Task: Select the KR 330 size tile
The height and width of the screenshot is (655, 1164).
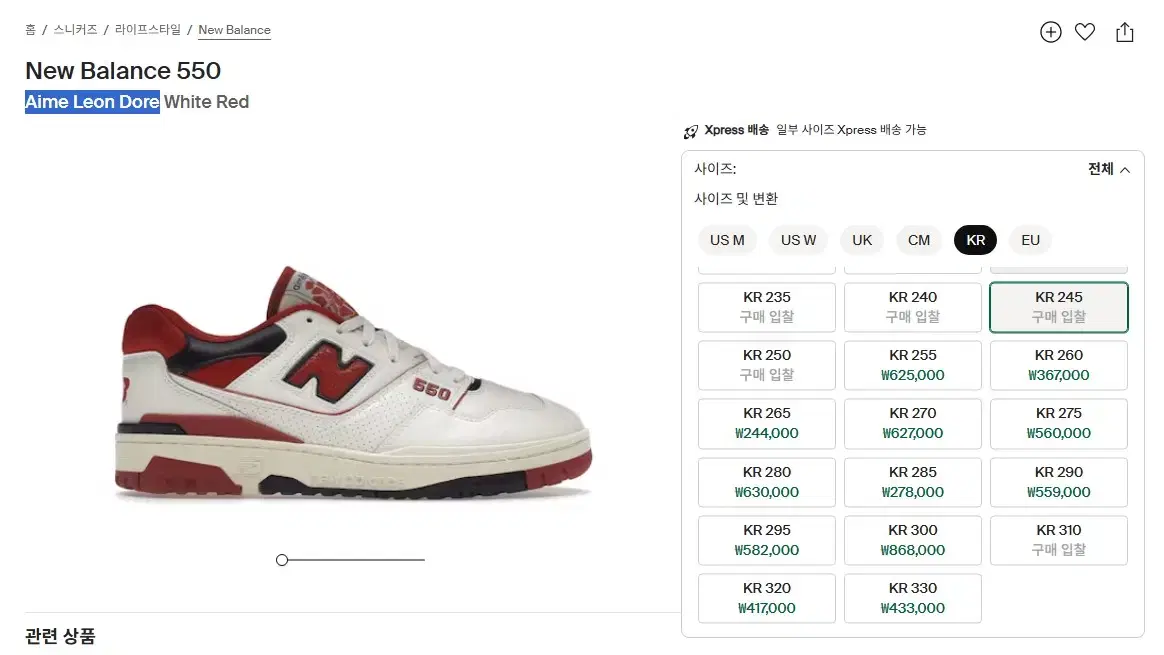Action: (x=912, y=598)
